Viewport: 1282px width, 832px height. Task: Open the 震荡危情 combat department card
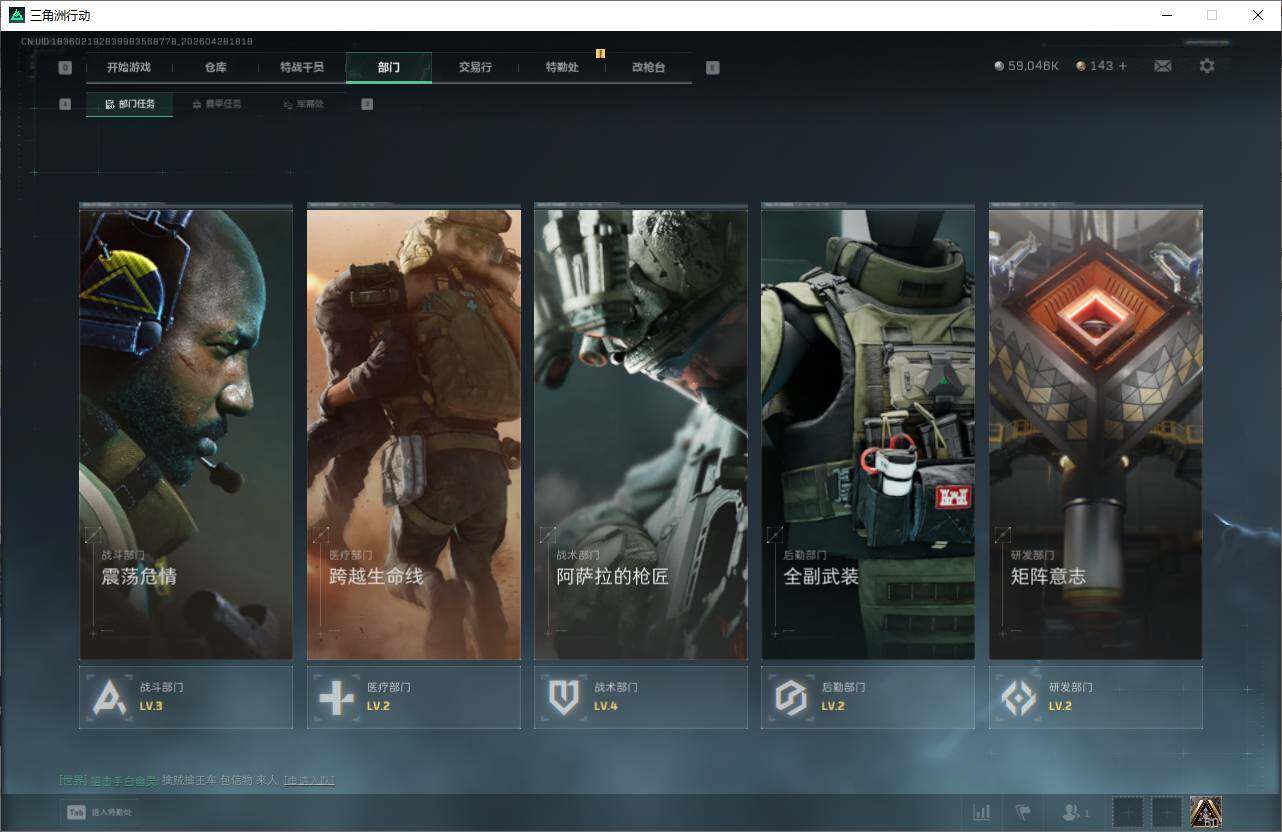[186, 433]
